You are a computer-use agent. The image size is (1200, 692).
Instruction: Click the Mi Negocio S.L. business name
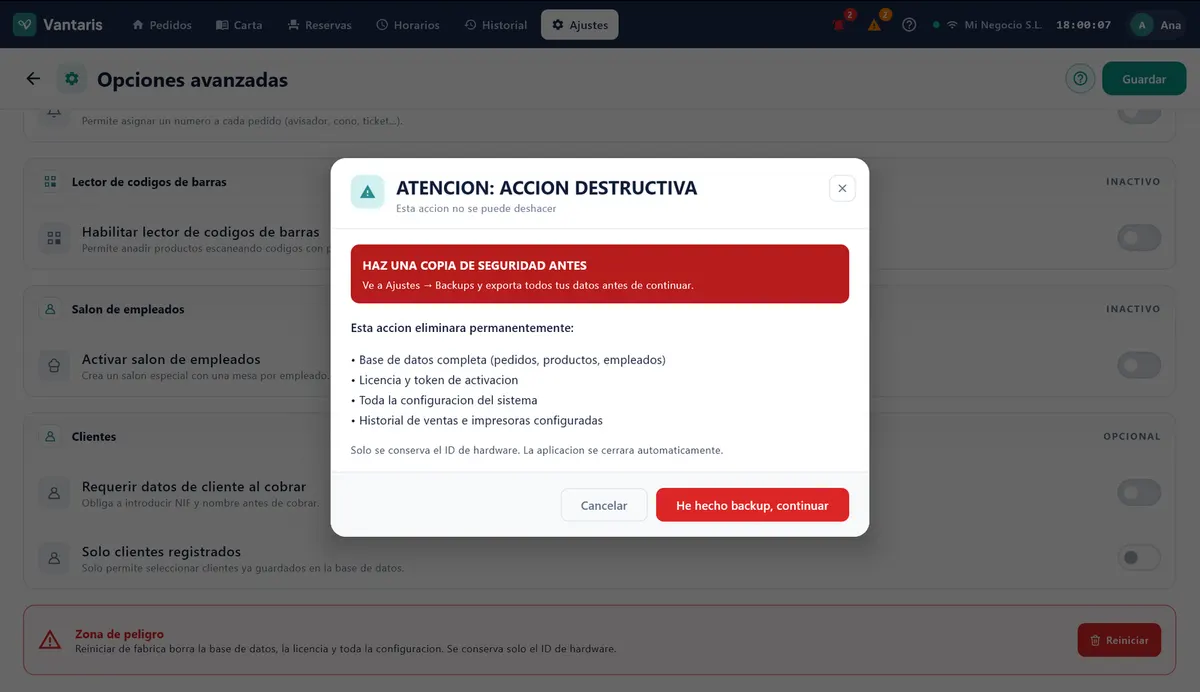pos(1003,25)
